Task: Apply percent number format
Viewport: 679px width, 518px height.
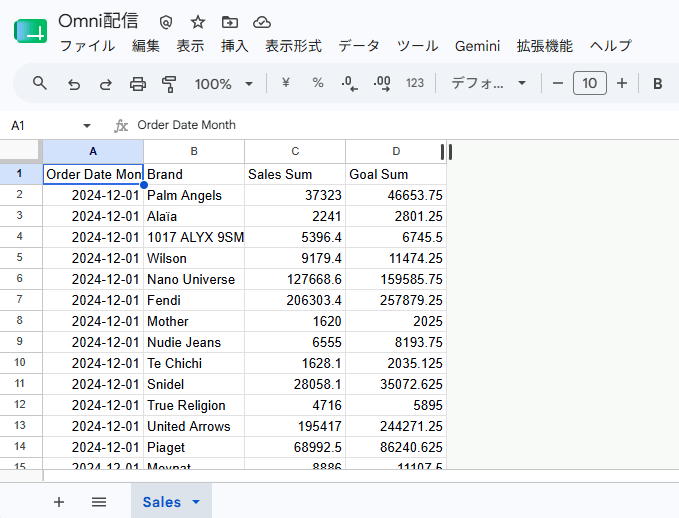Action: point(318,83)
